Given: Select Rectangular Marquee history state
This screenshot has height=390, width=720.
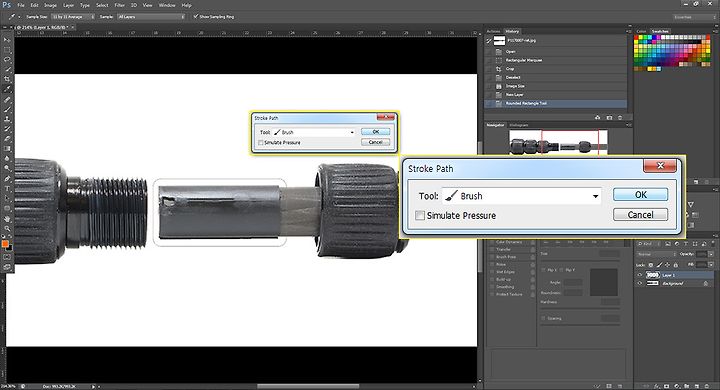Looking at the screenshot, I should (556, 60).
